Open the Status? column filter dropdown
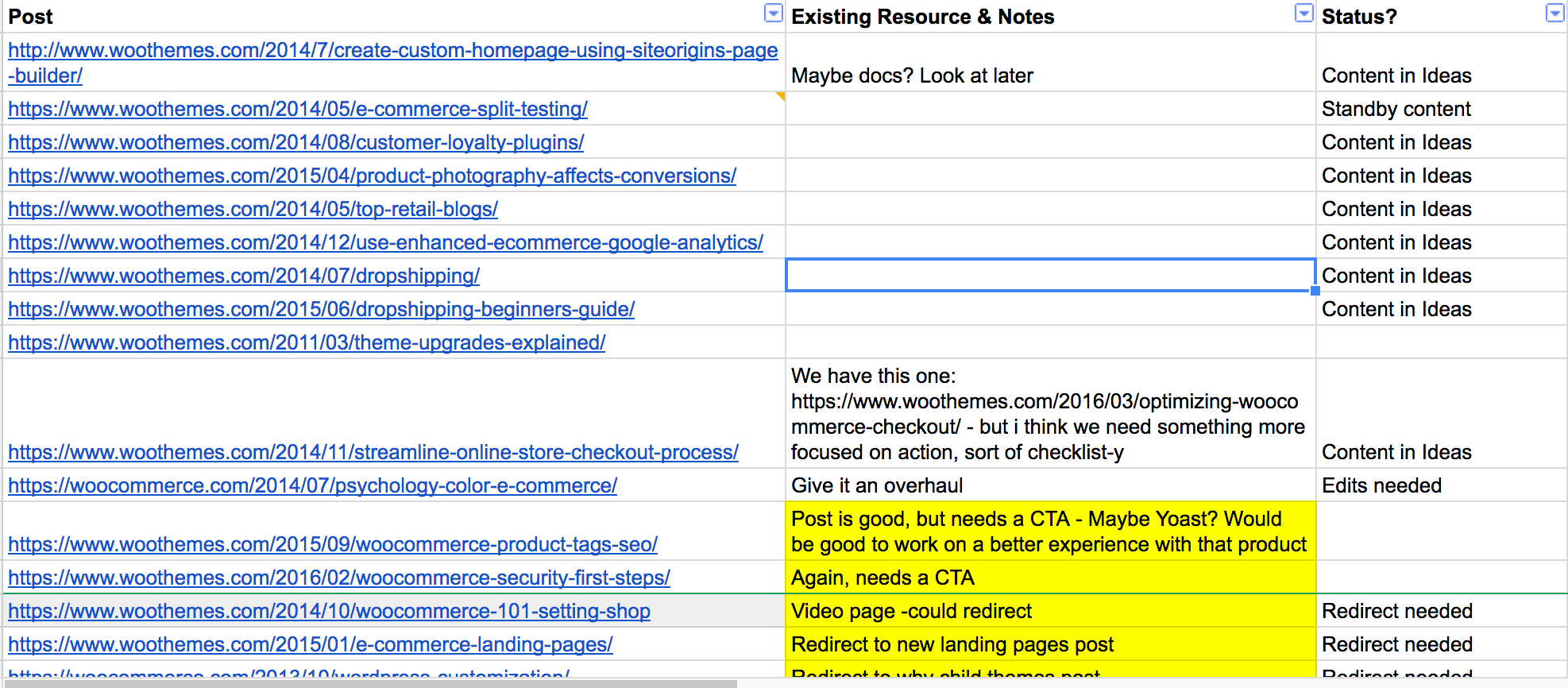Viewport: 1568px width, 688px height. pos(1554,13)
